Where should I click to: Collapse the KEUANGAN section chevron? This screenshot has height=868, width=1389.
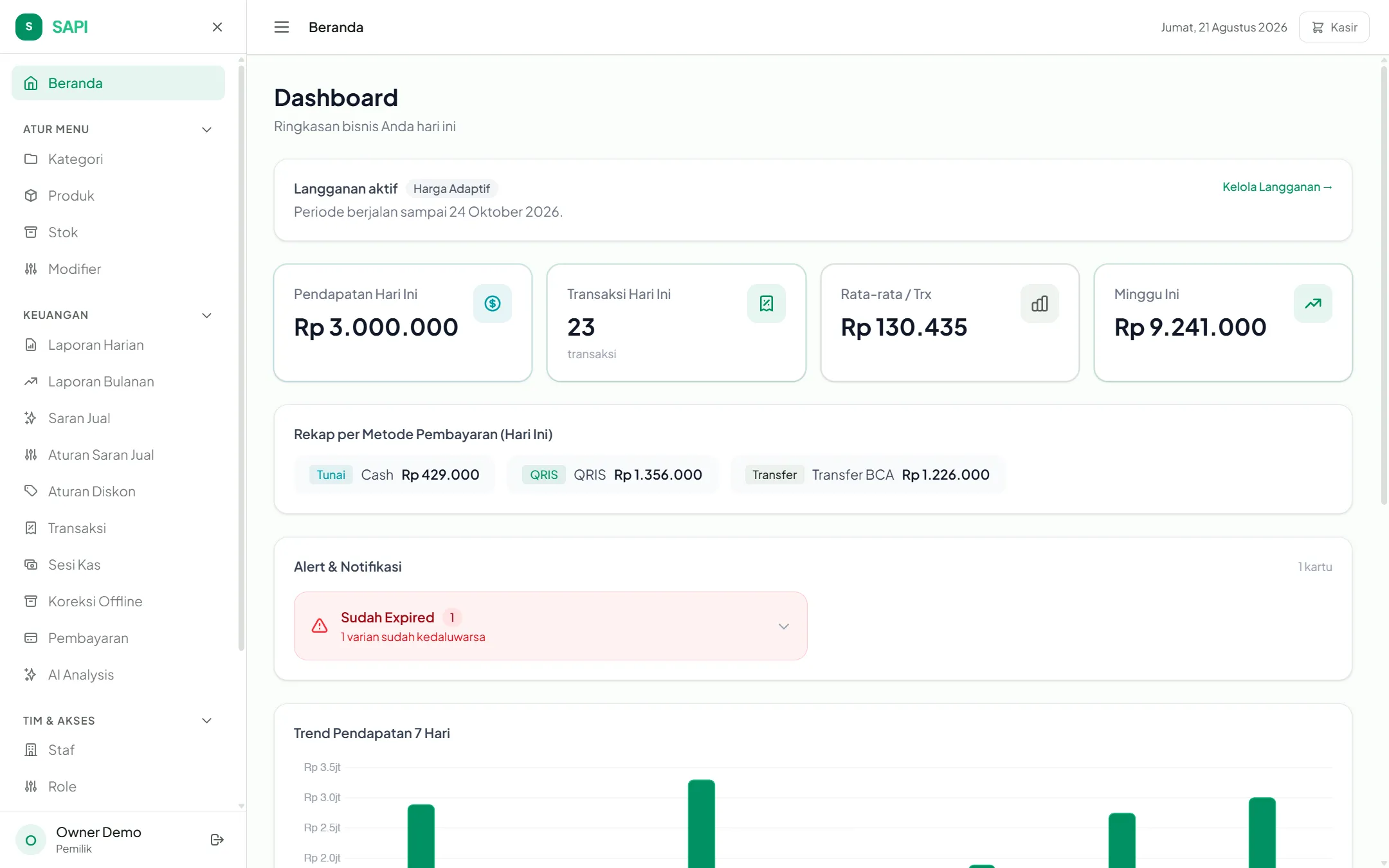click(x=207, y=315)
